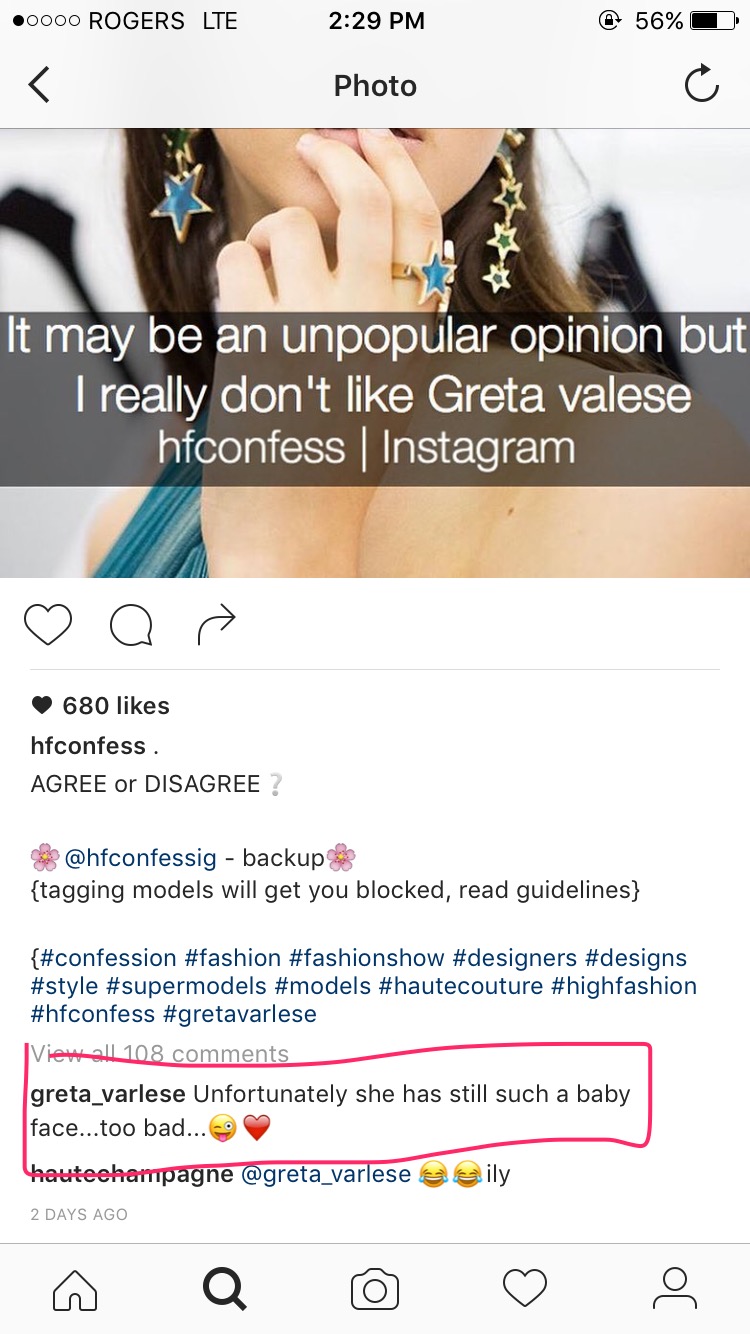Image resolution: width=750 pixels, height=1334 pixels.
Task: Open the @greta_varlese mention in reply
Action: pyautogui.click(x=326, y=1174)
